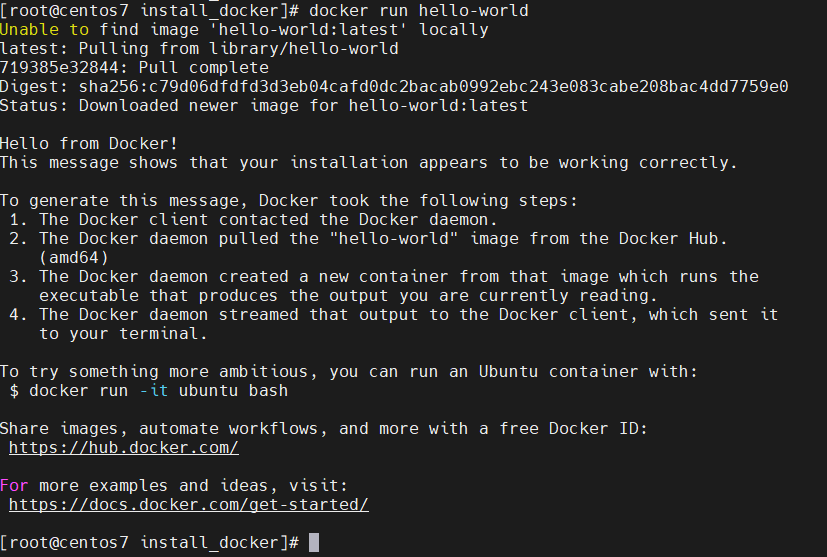
Task: Click the 'docker run hello-world' command text
Action: (419, 11)
